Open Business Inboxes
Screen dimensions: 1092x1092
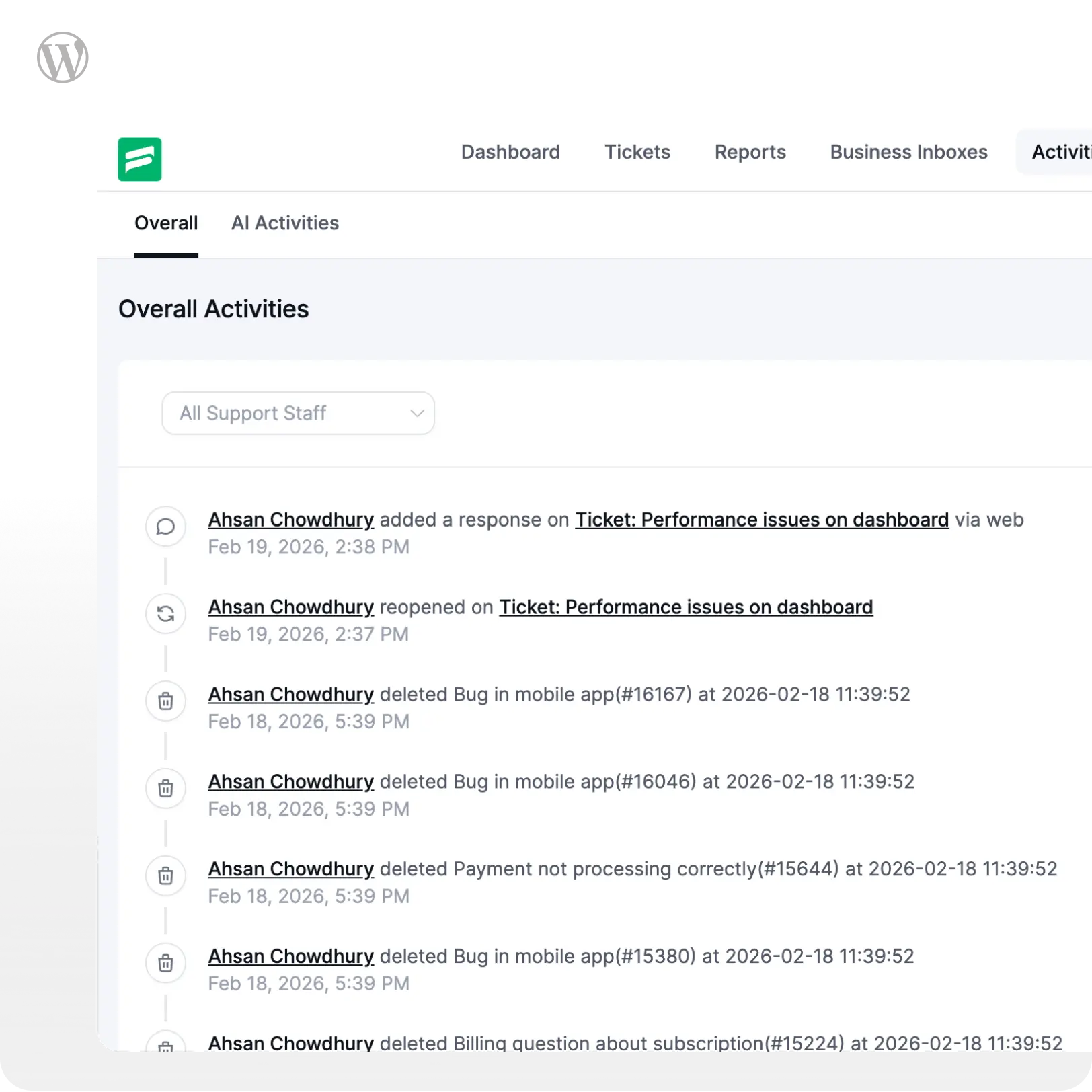click(908, 152)
